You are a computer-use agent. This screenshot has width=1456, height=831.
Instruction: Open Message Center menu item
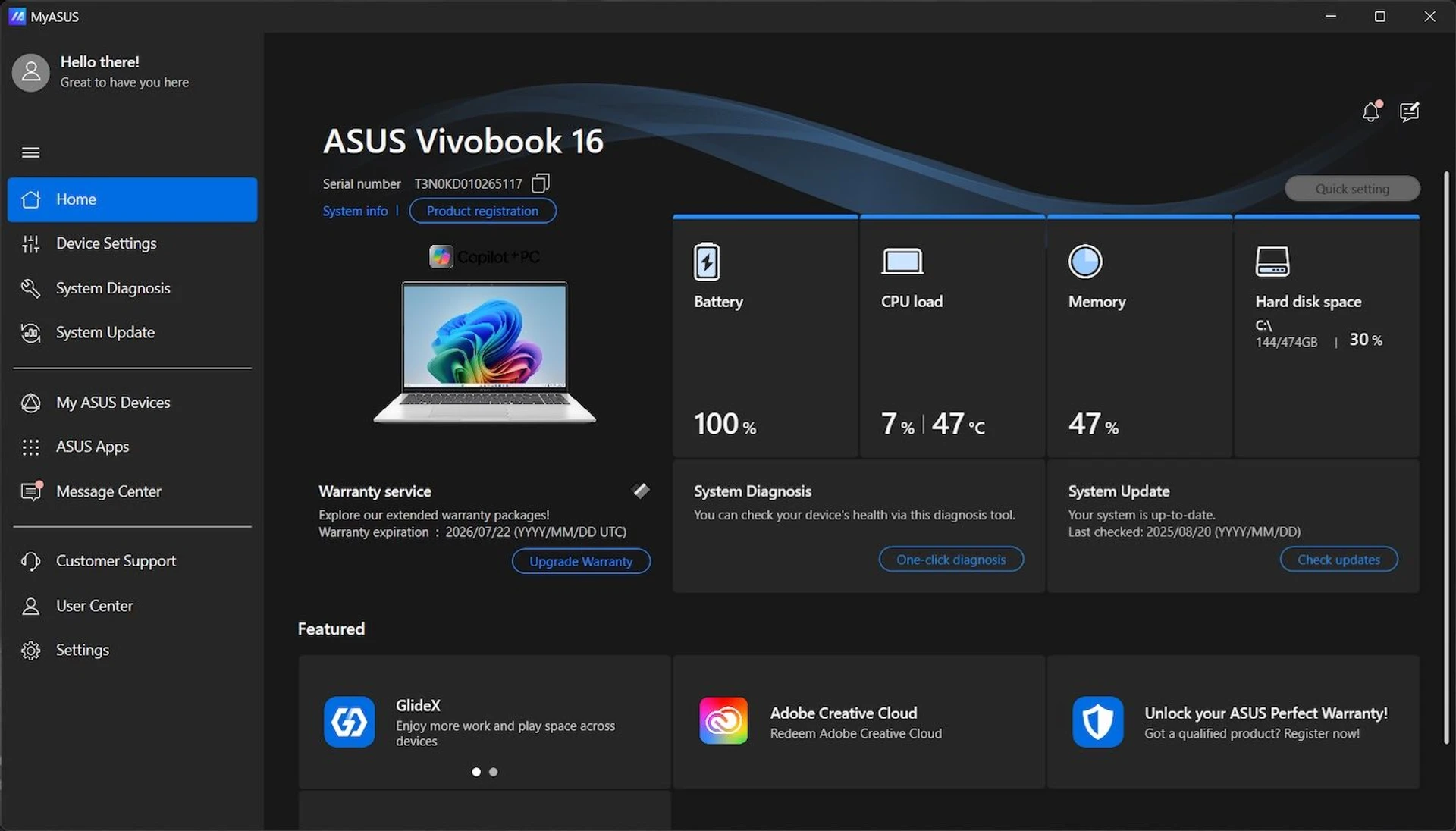(133, 491)
